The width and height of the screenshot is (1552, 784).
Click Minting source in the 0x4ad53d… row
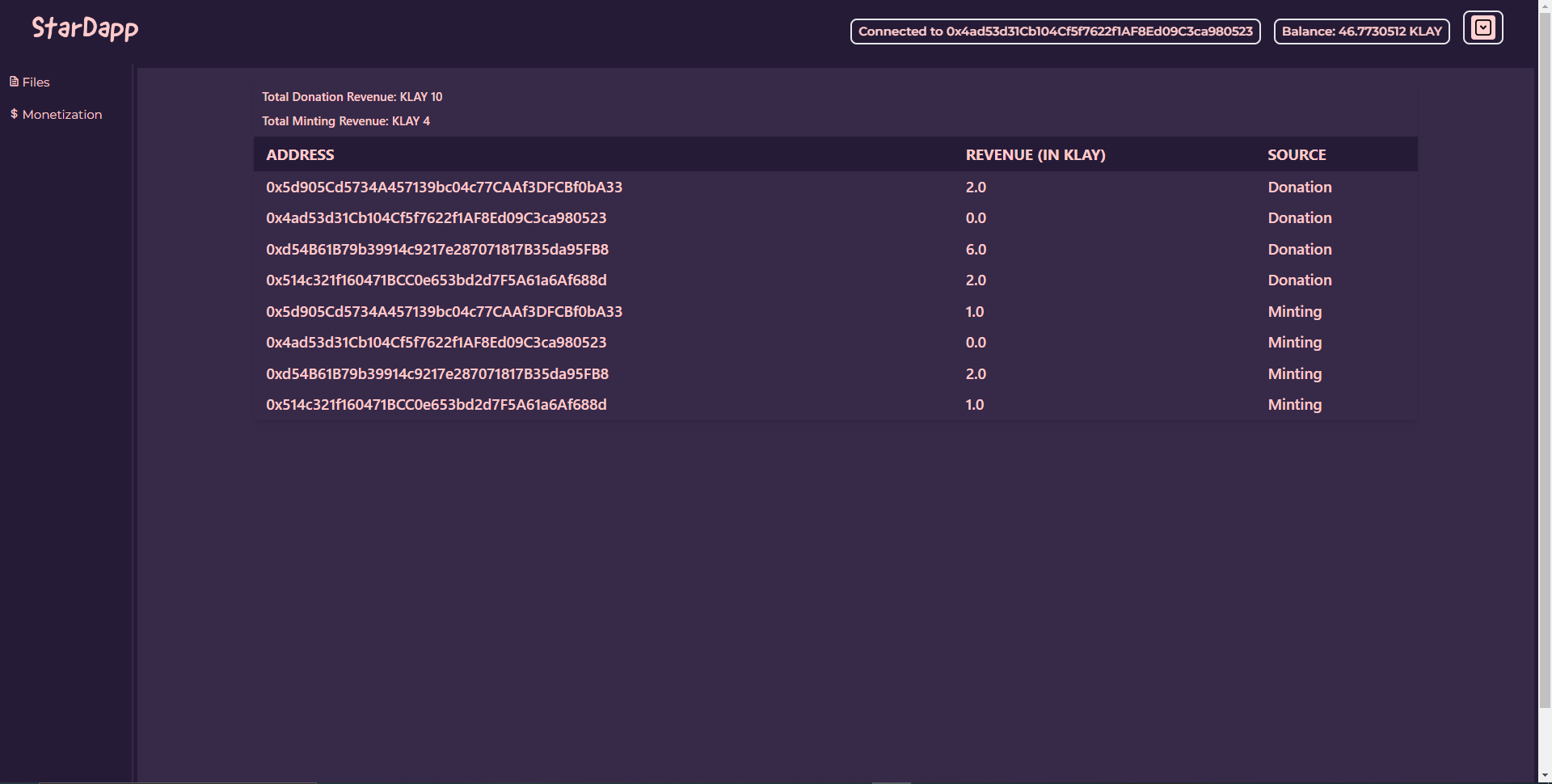tap(1294, 343)
